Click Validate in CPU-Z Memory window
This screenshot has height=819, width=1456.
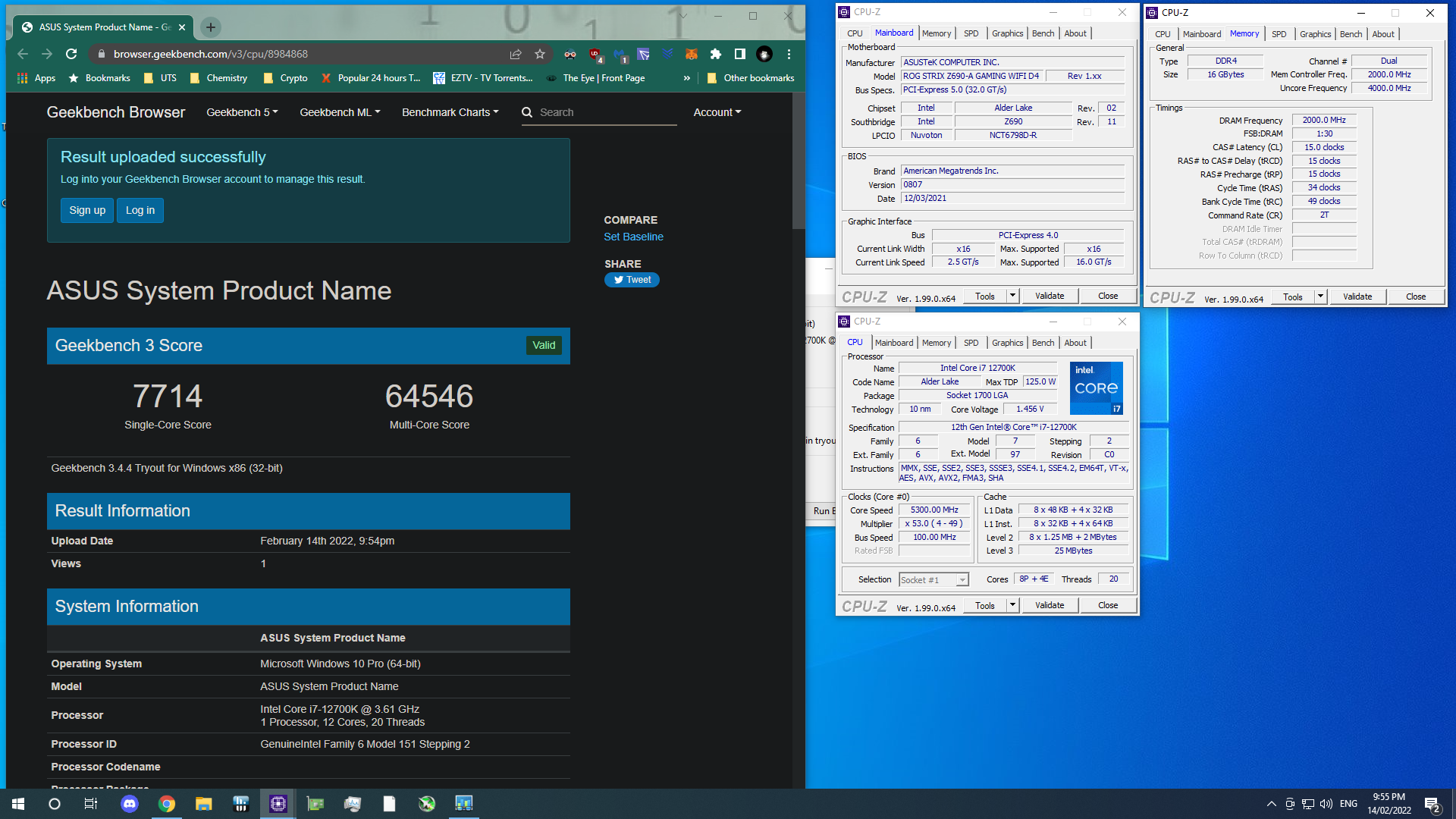[x=1357, y=297]
